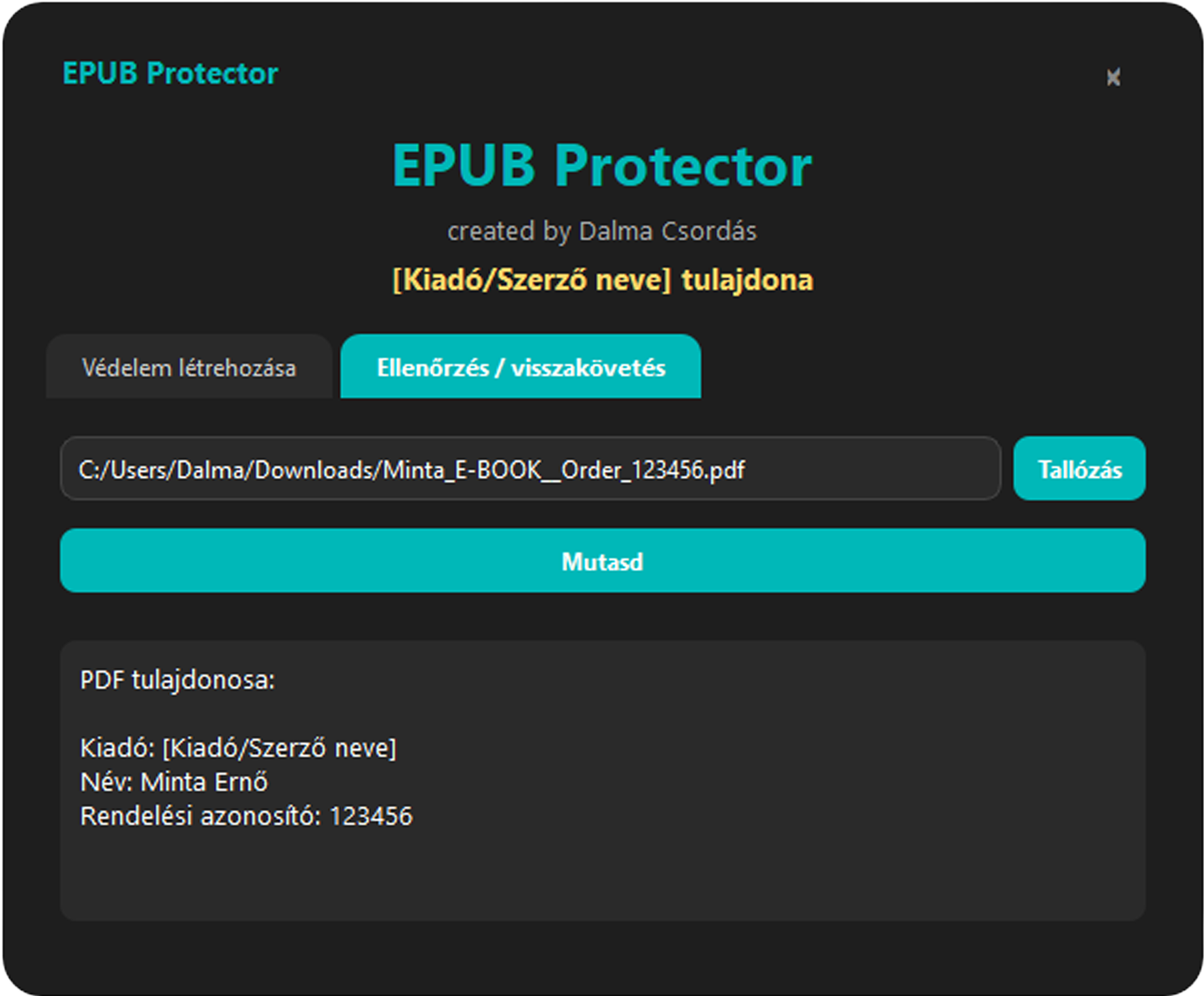
Task: Switch to the Védelem létrehozása tab
Action: [x=189, y=367]
